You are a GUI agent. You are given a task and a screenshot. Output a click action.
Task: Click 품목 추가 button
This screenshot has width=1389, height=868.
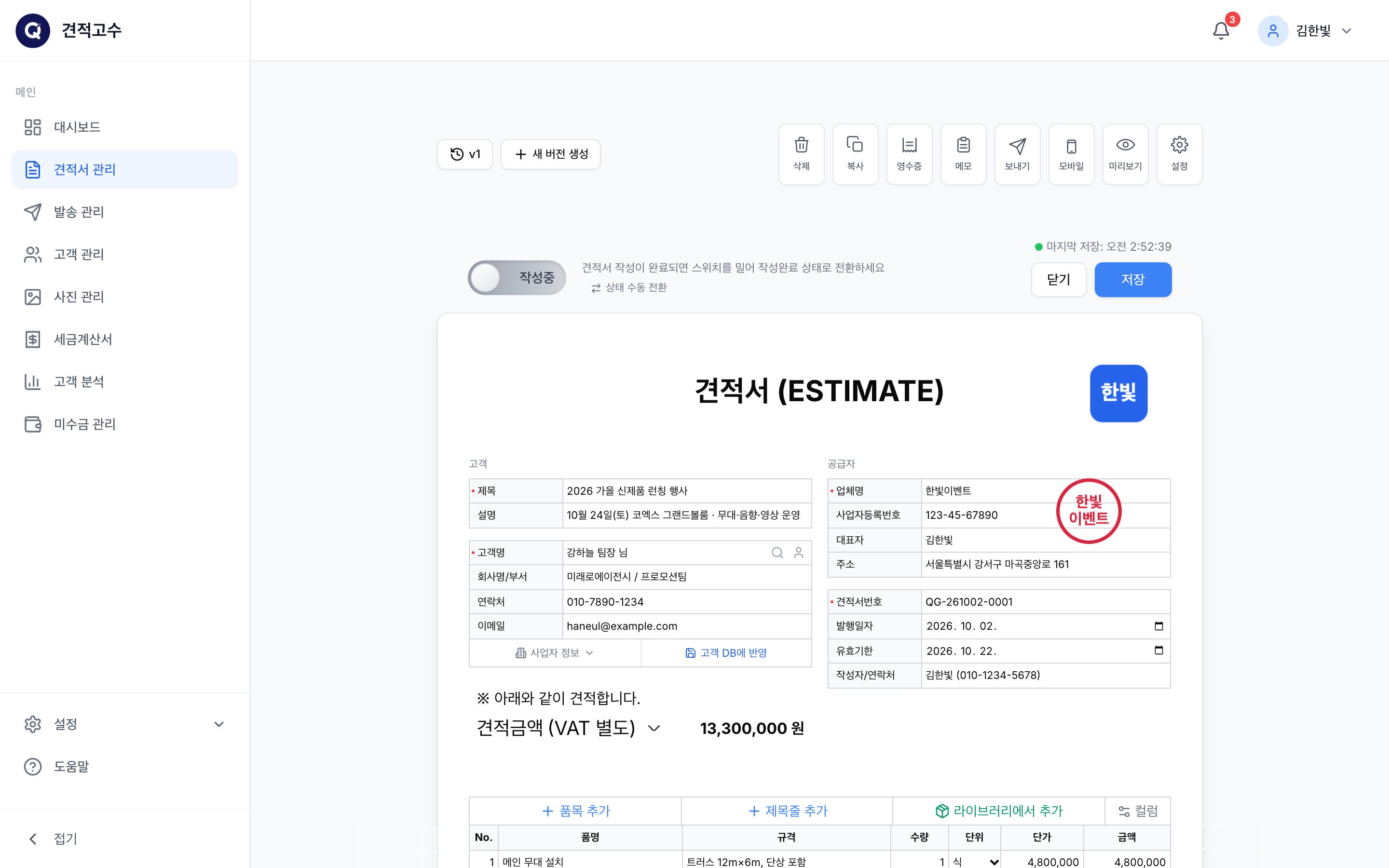pyautogui.click(x=576, y=811)
